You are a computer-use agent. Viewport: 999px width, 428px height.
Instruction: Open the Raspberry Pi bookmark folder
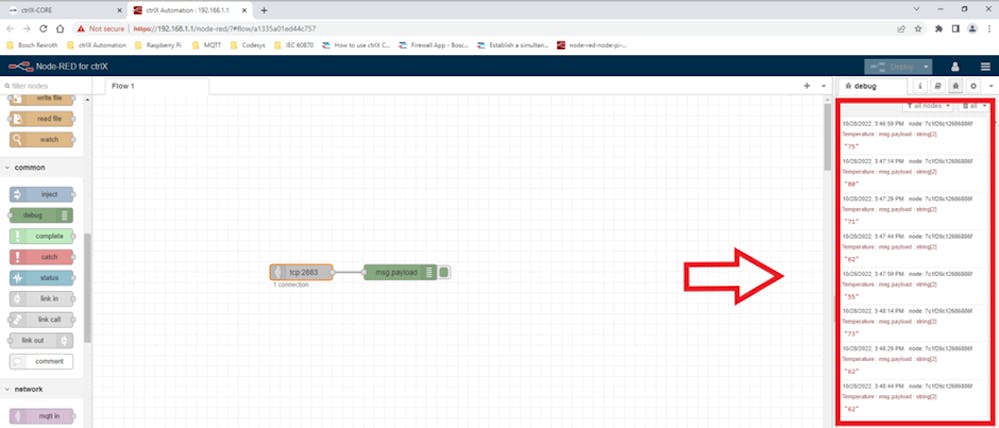tap(158, 45)
